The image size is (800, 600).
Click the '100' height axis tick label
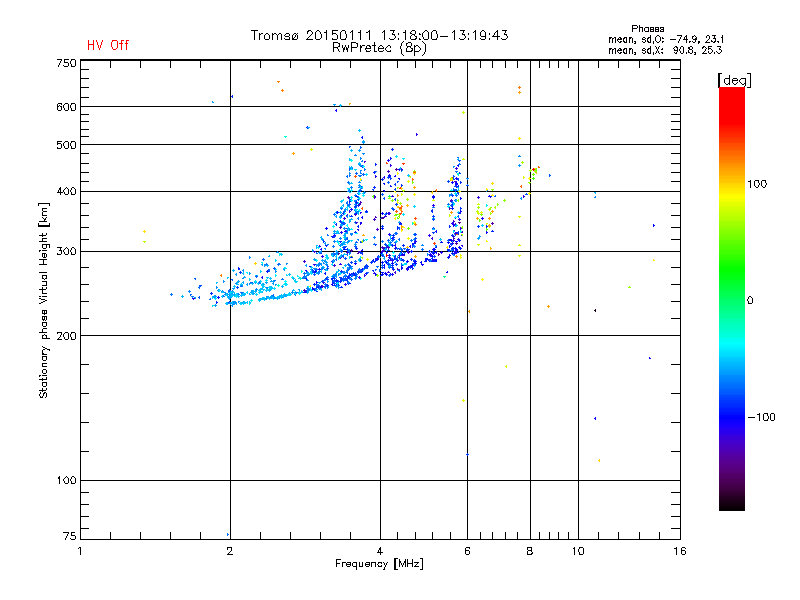click(x=66, y=481)
